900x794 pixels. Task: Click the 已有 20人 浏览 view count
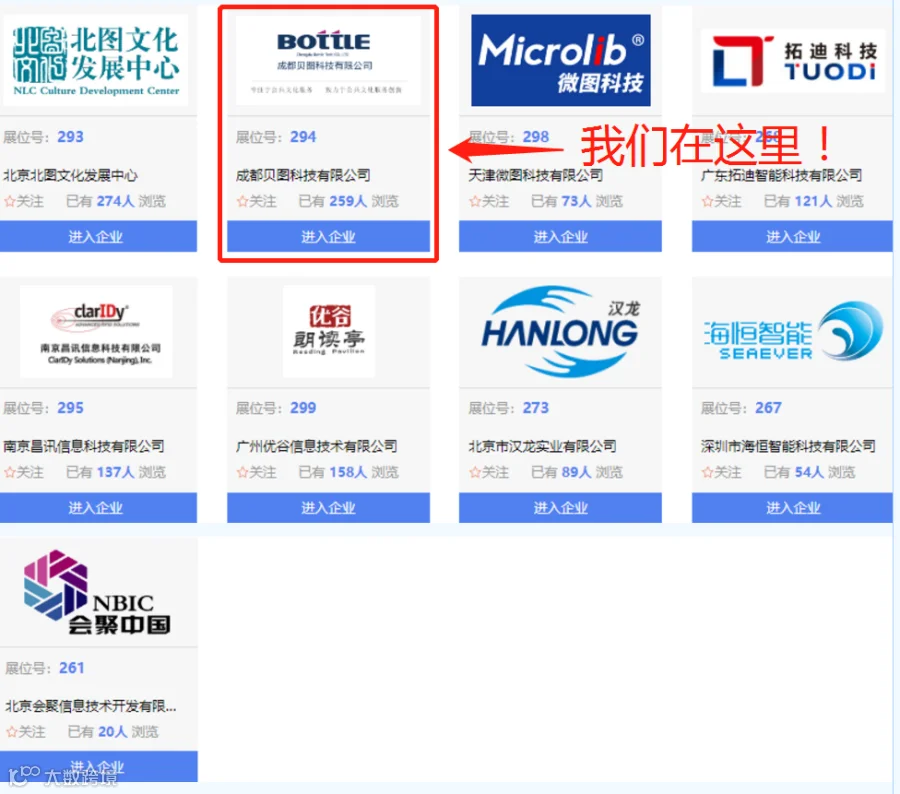[113, 732]
